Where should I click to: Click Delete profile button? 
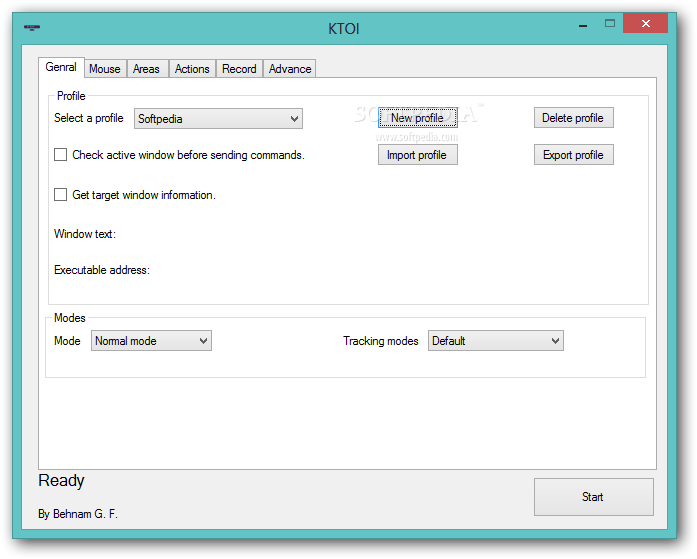573,118
